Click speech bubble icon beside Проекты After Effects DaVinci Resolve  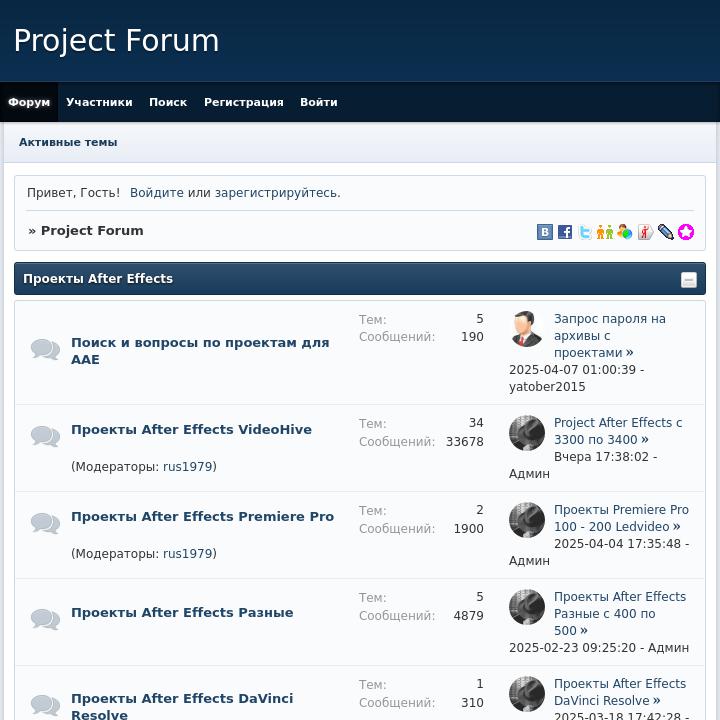(x=45, y=705)
